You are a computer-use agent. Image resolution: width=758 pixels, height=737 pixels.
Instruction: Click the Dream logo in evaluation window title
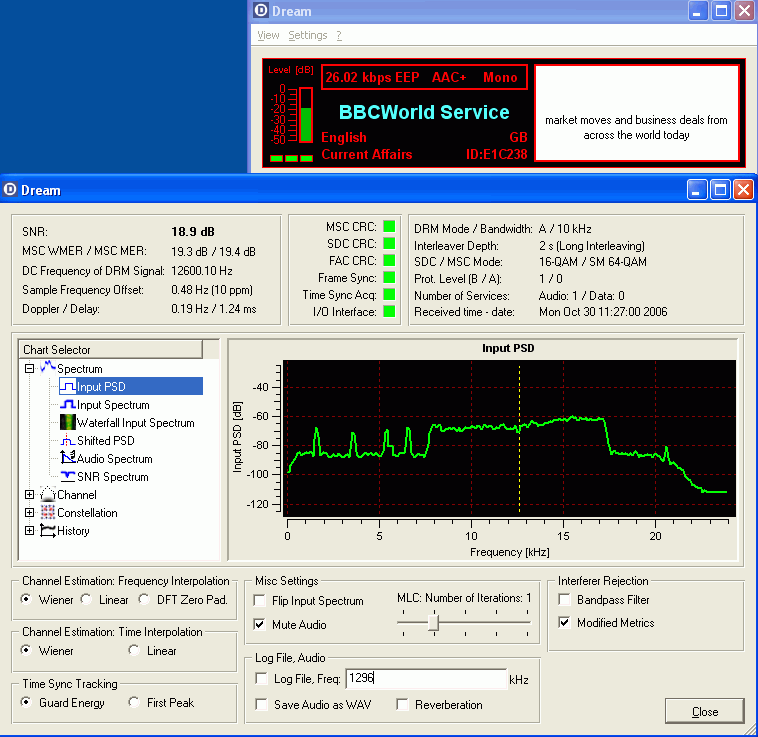point(10,189)
